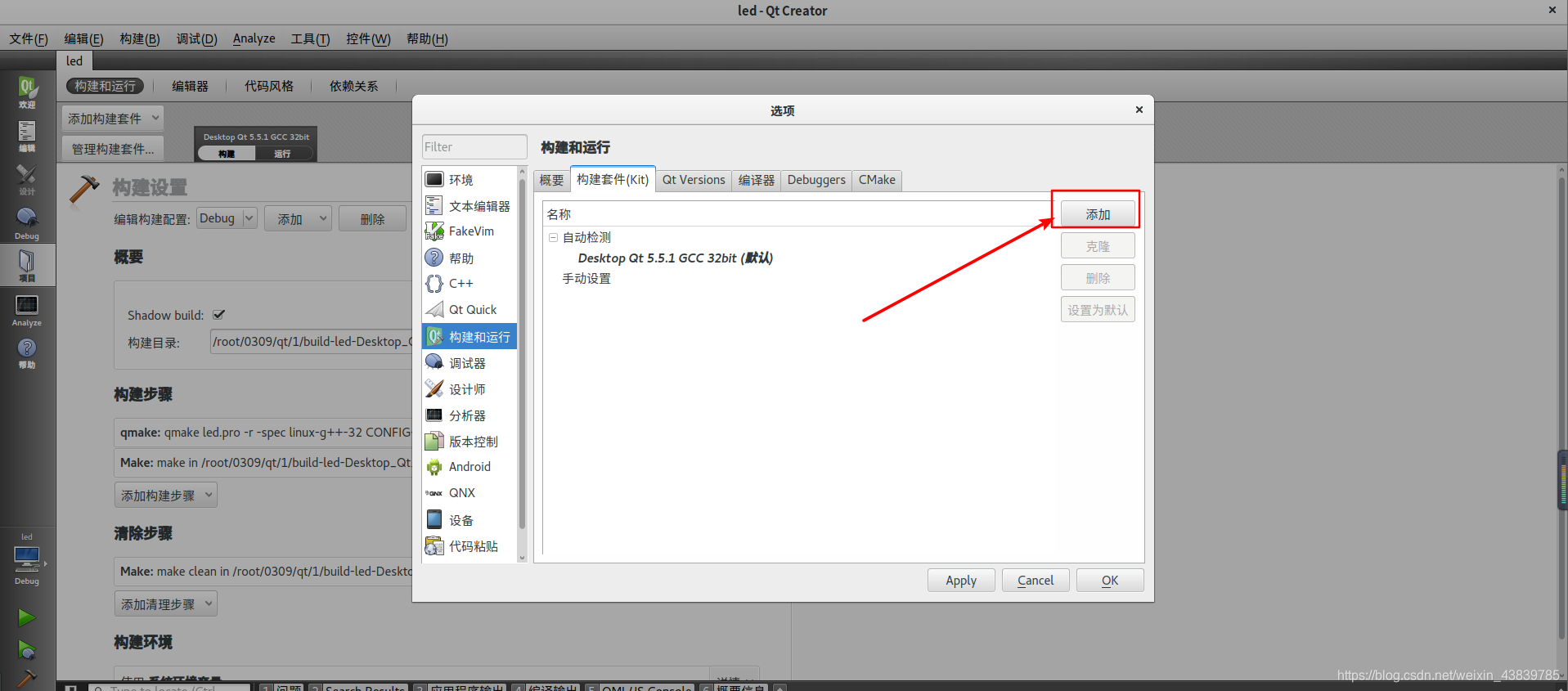Open the Add Build Step dropdown
The image size is (1568, 691).
pyautogui.click(x=166, y=495)
